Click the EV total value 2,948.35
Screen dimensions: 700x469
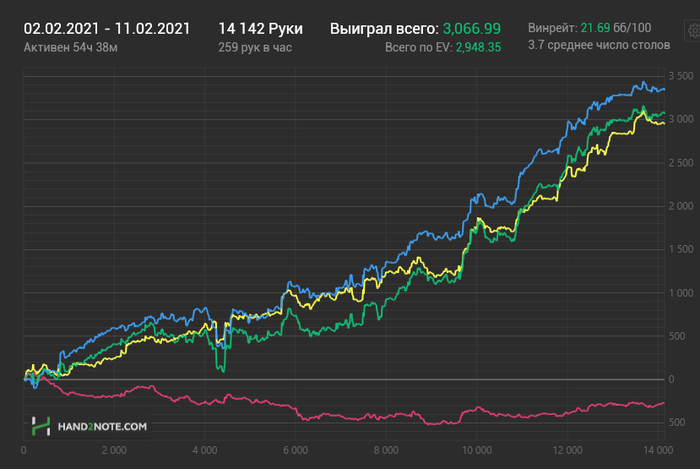[478, 47]
